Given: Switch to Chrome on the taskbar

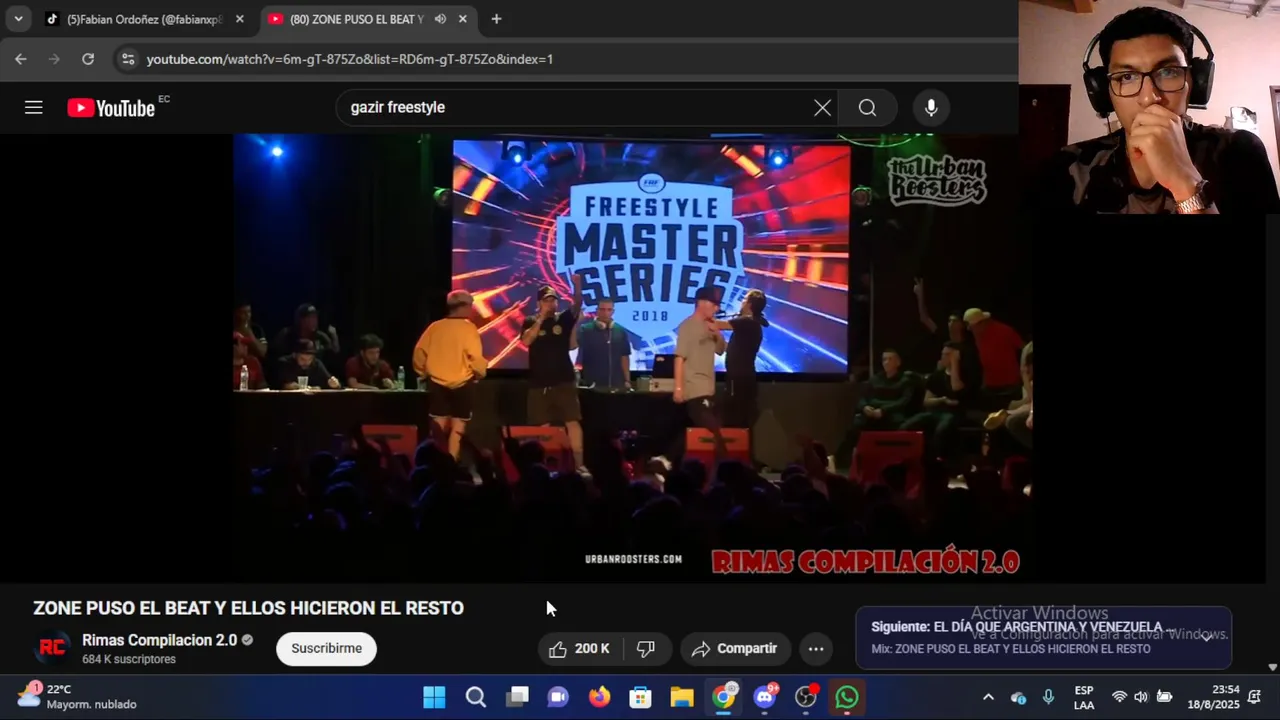Looking at the screenshot, I should (x=723, y=697).
